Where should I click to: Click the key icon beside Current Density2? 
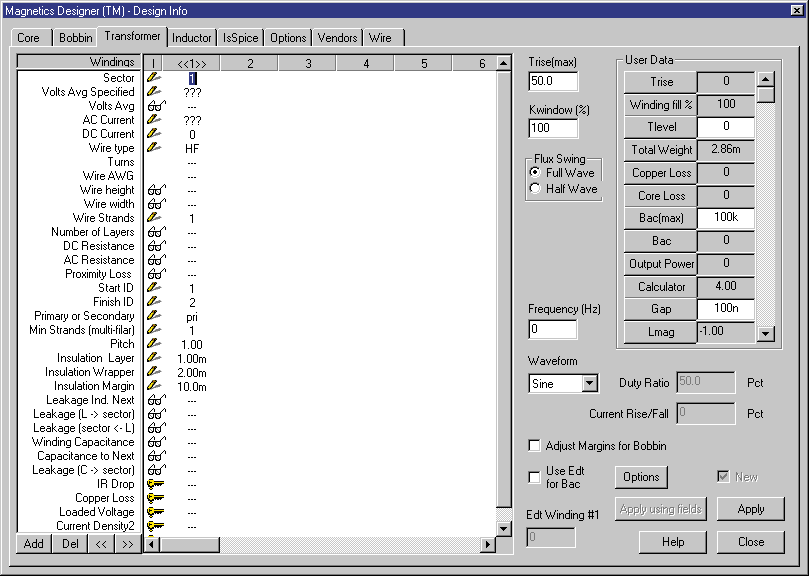(x=156, y=525)
